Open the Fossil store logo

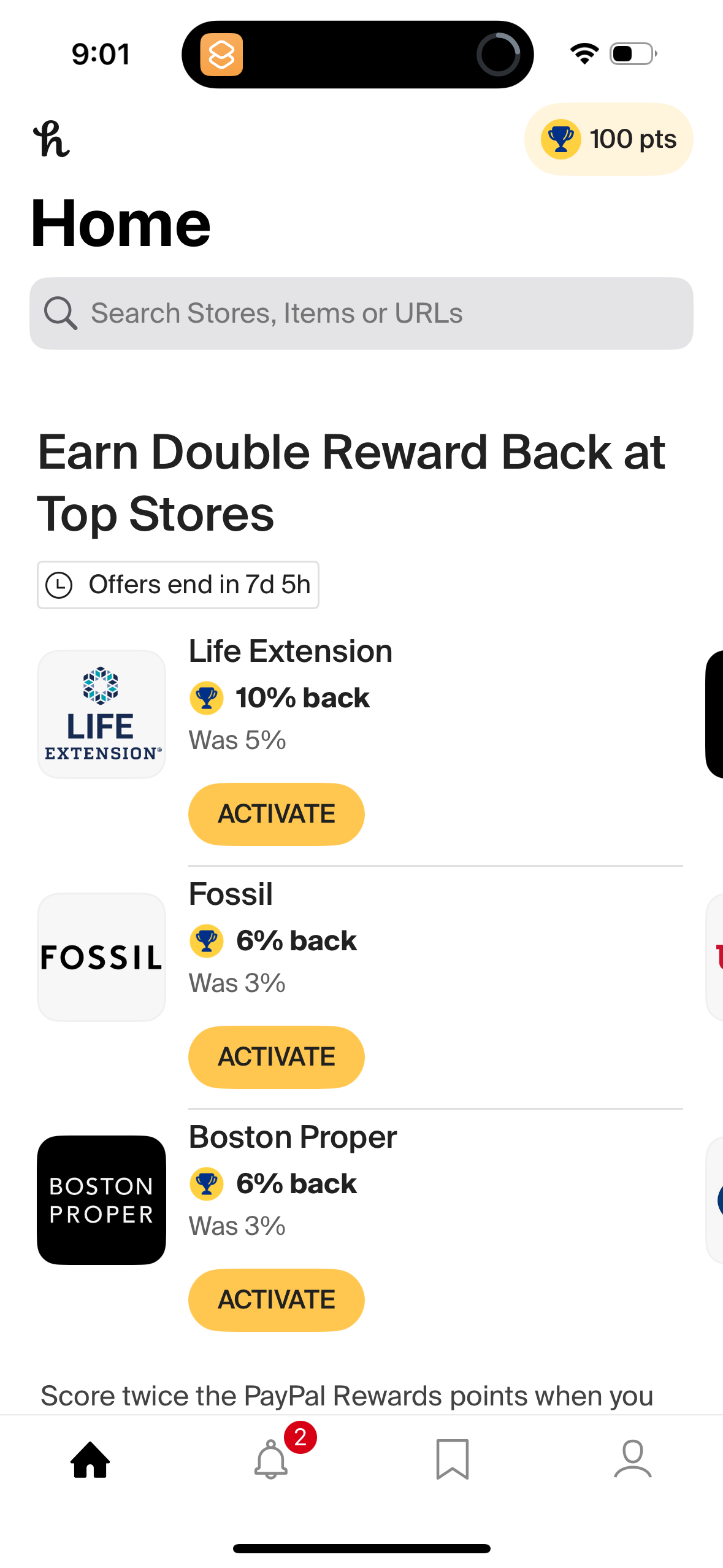(x=102, y=957)
